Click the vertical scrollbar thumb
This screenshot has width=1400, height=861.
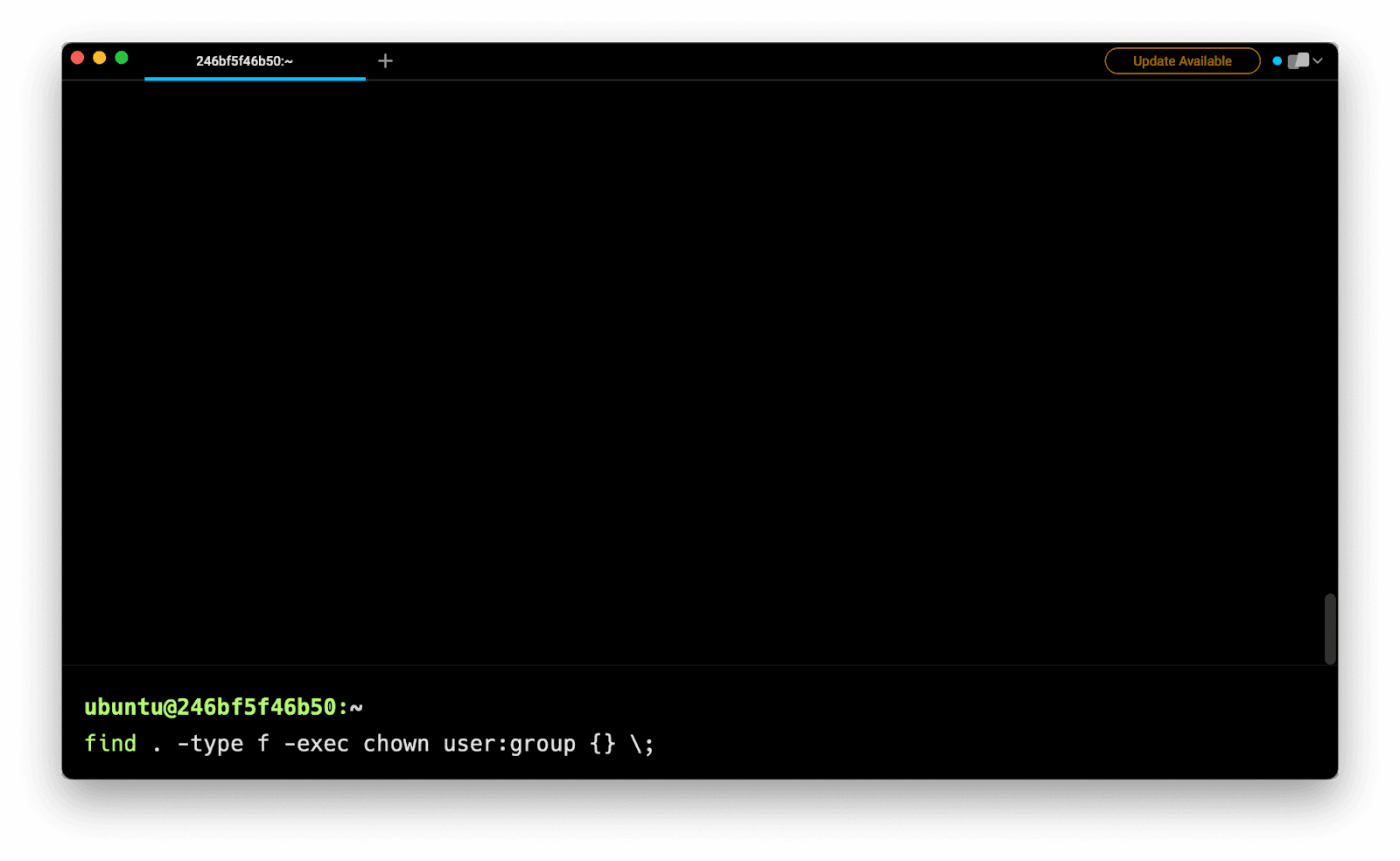click(x=1330, y=628)
